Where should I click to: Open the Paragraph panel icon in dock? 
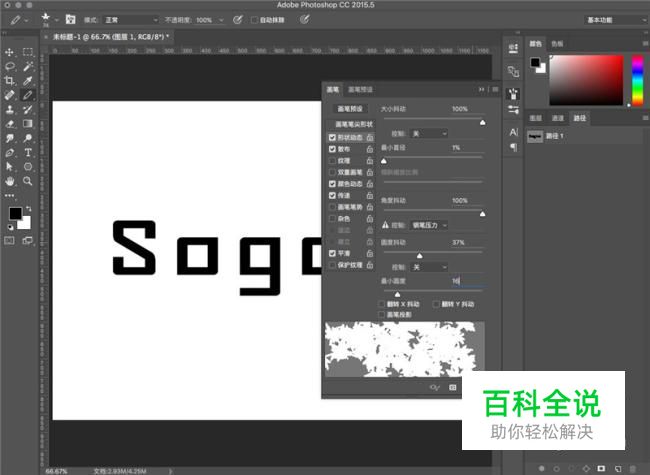coord(514,147)
